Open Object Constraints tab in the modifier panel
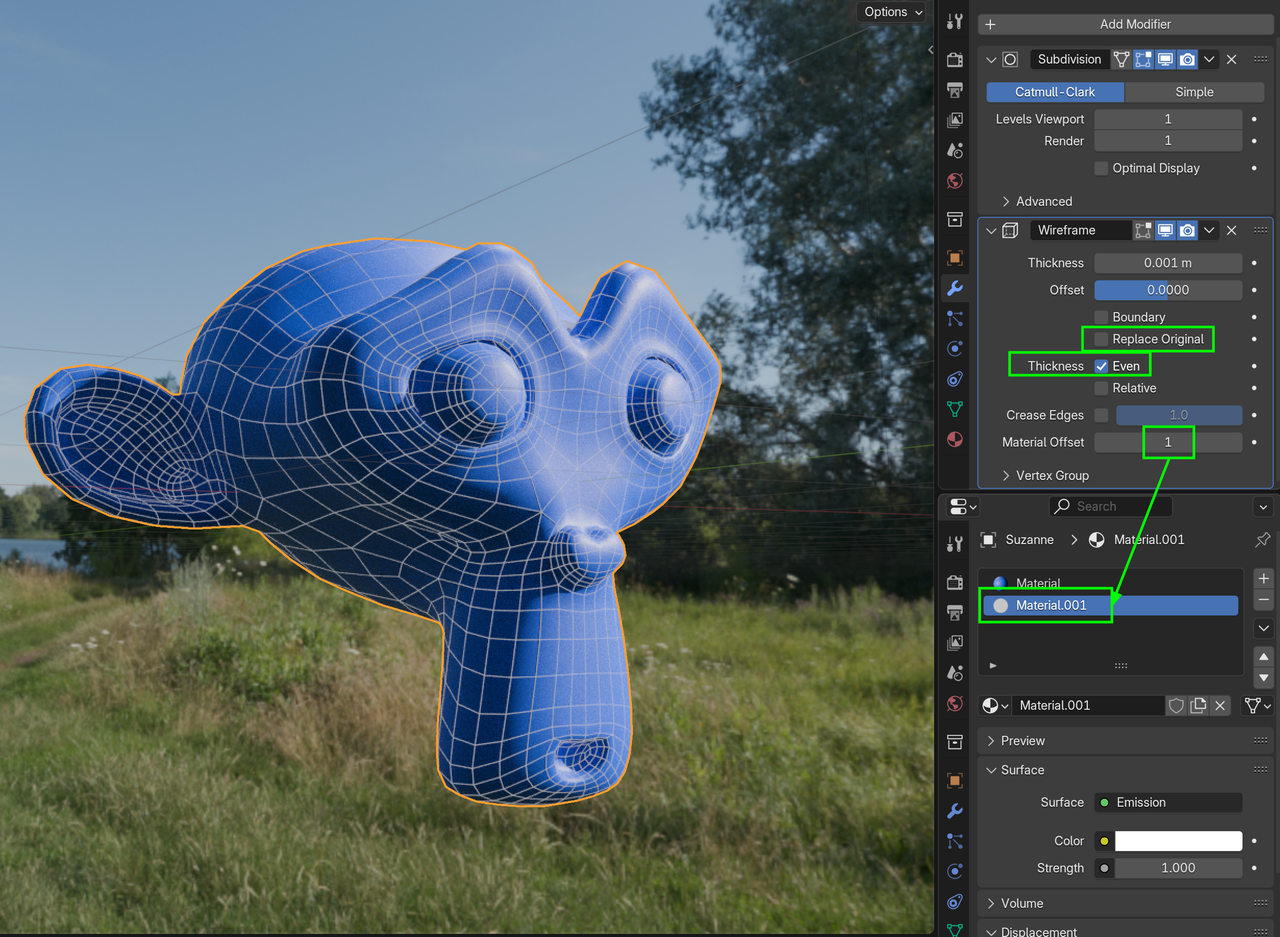Image resolution: width=1280 pixels, height=937 pixels. (955, 379)
